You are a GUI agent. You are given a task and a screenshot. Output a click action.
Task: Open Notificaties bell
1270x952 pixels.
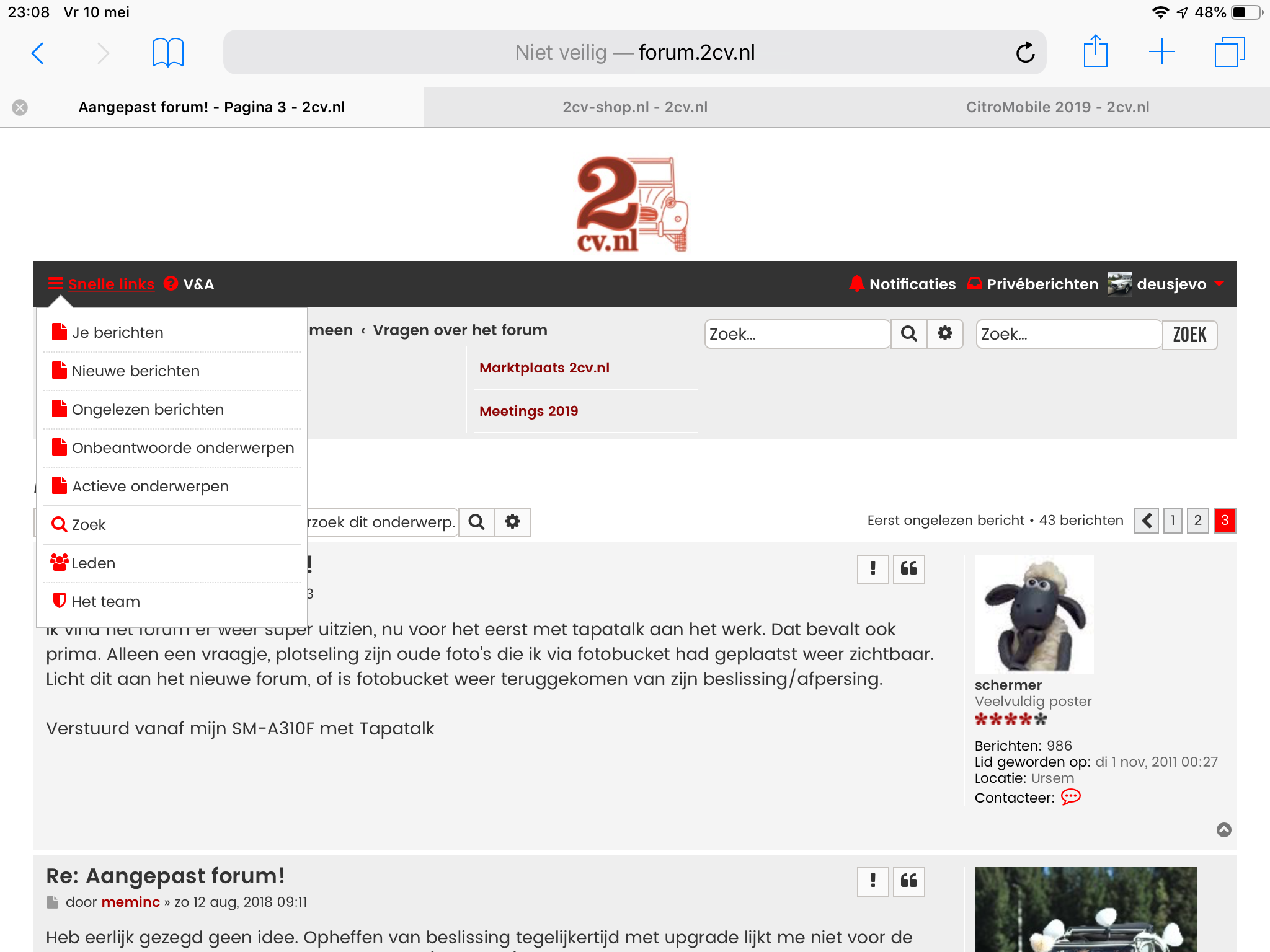[902, 284]
